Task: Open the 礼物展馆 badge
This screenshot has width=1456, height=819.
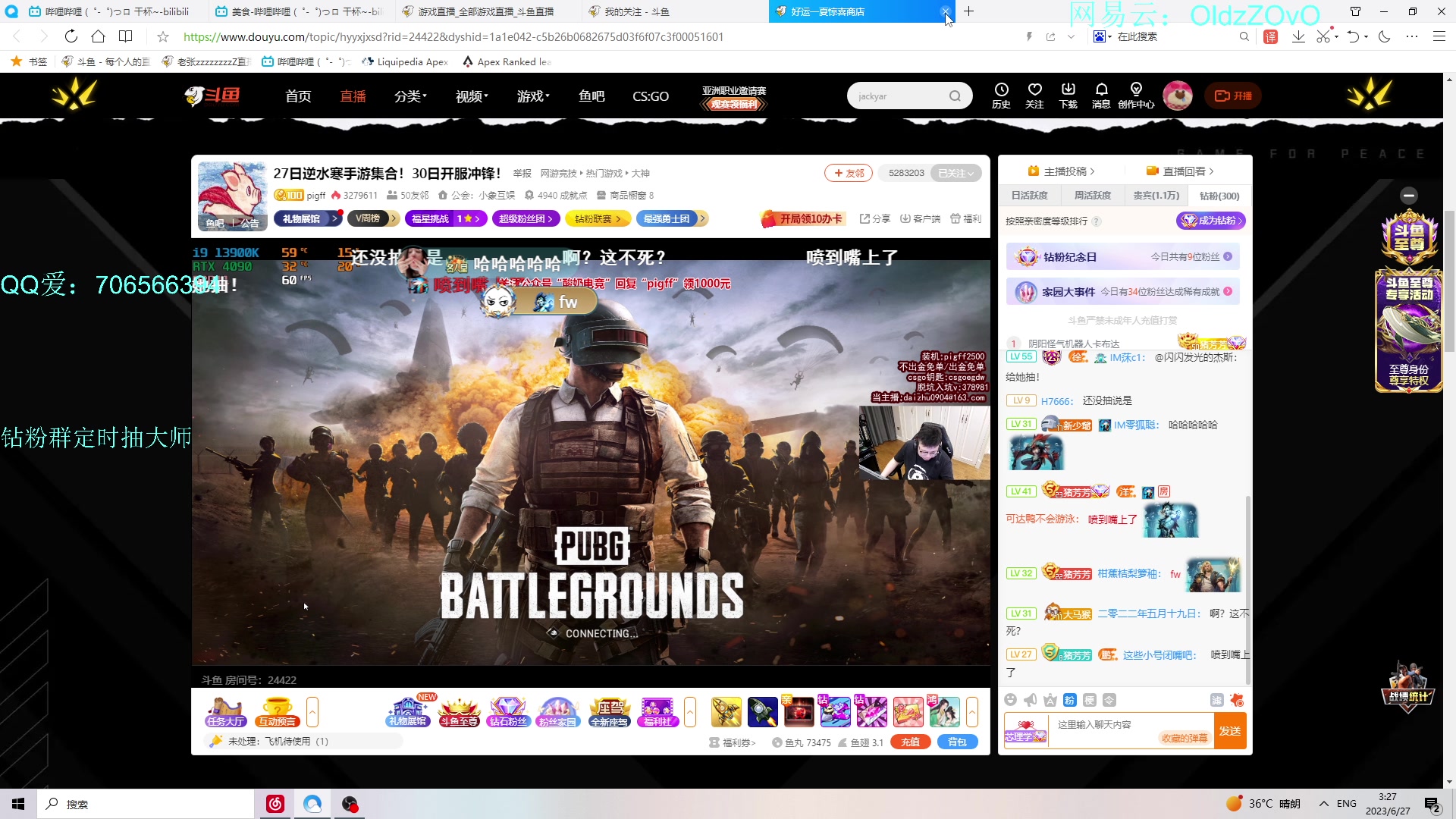Action: (x=308, y=218)
